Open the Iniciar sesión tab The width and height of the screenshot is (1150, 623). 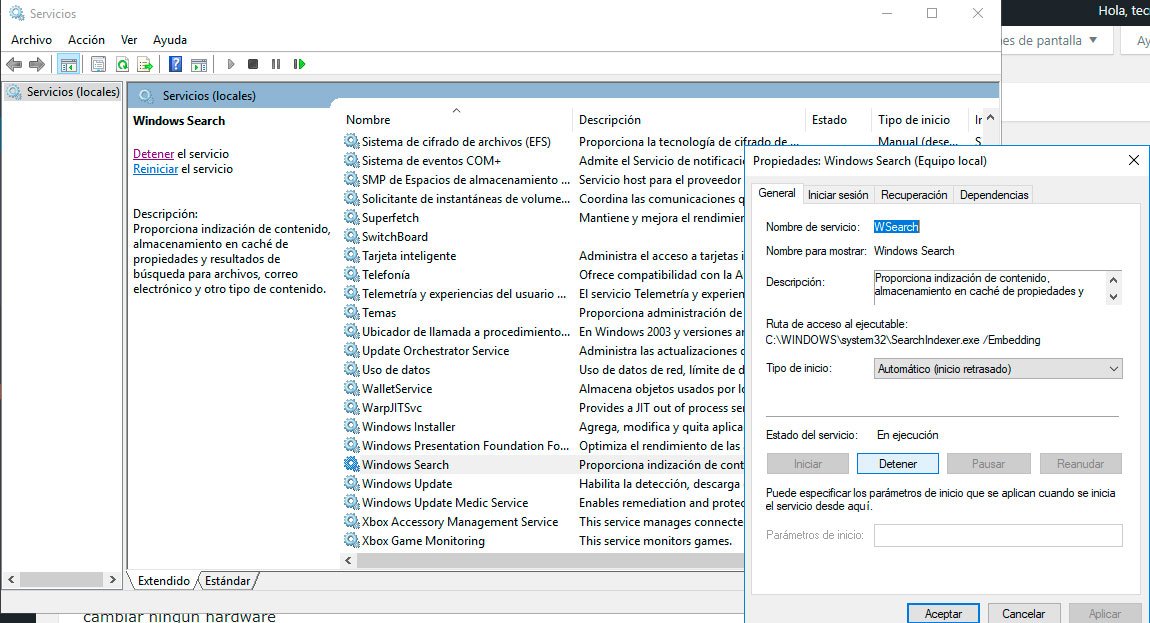click(838, 194)
